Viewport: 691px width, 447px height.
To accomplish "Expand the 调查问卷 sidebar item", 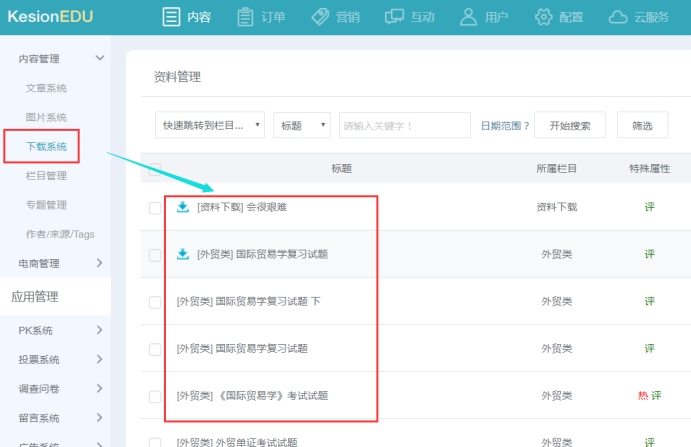I will [x=100, y=388].
